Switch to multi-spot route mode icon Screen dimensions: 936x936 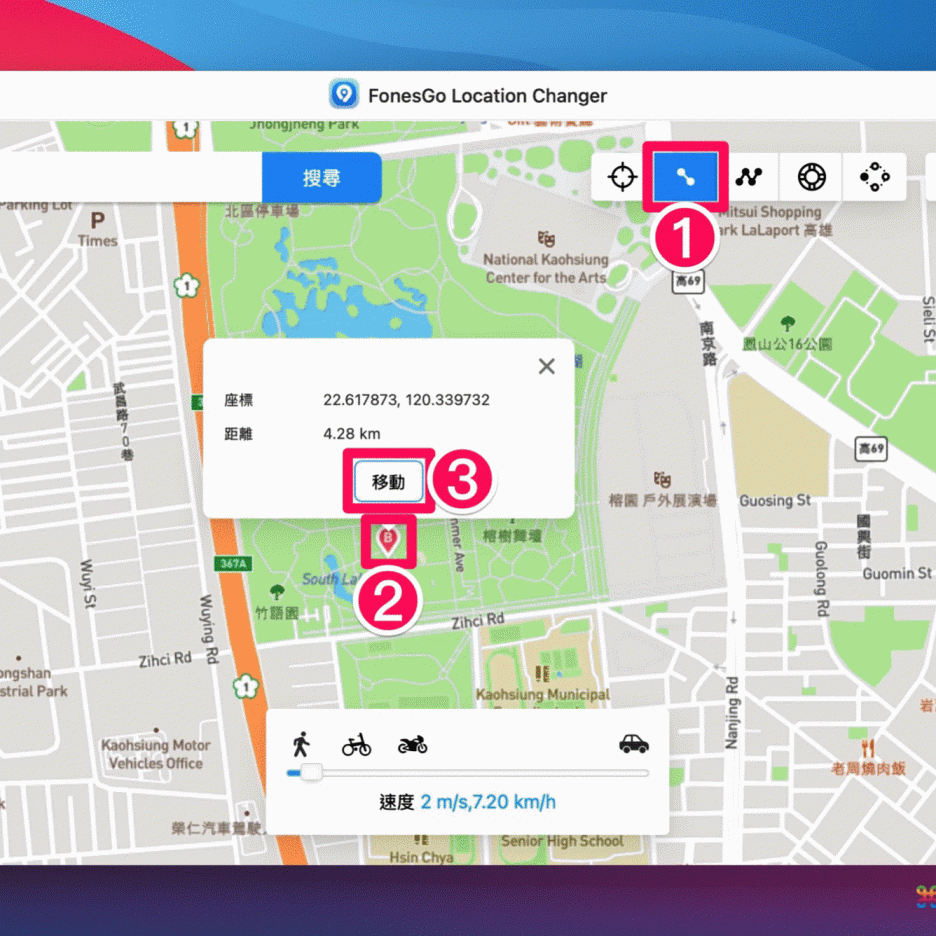point(748,178)
